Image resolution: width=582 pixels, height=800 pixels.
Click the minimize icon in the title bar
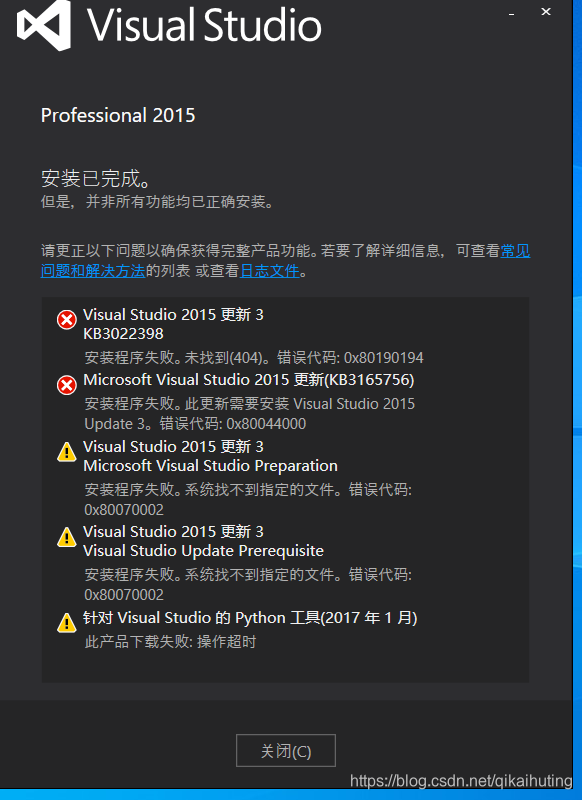(x=513, y=12)
